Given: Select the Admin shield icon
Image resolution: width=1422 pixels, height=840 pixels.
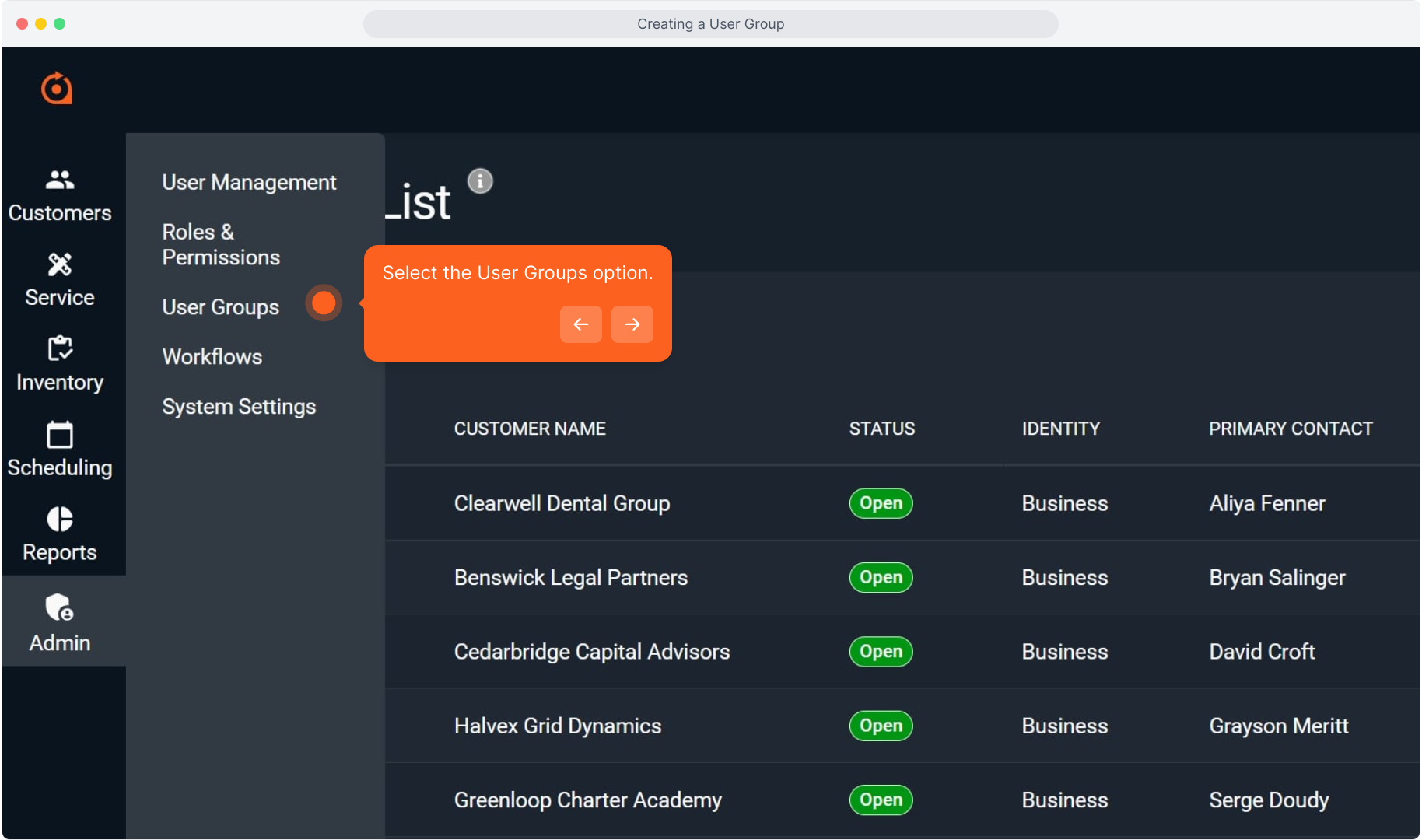Looking at the screenshot, I should [60, 607].
